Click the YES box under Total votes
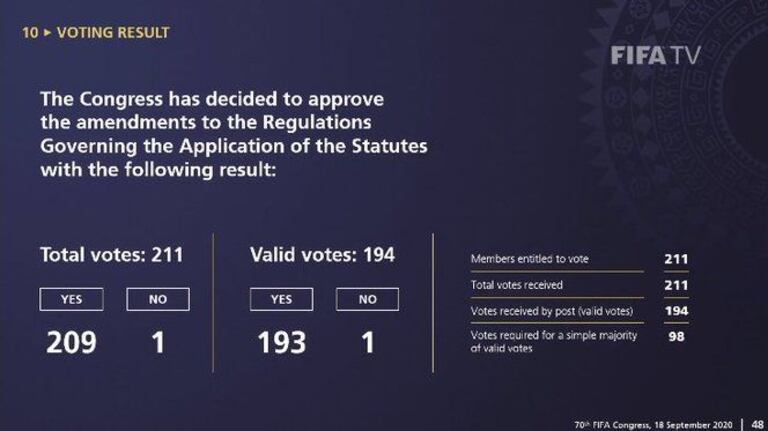The image size is (768, 431). tap(71, 299)
